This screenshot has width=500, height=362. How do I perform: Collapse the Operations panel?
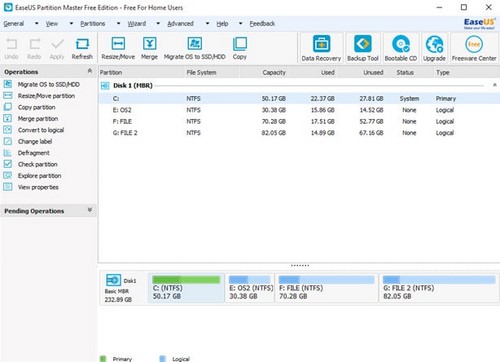(90, 71)
